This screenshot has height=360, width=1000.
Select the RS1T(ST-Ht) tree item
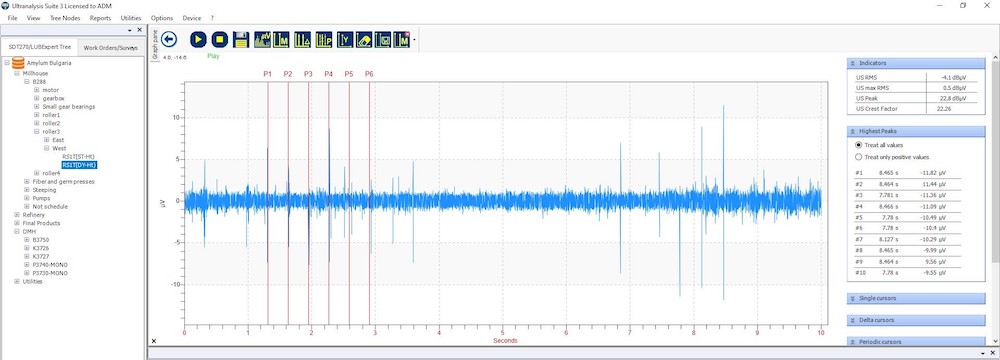pos(78,156)
